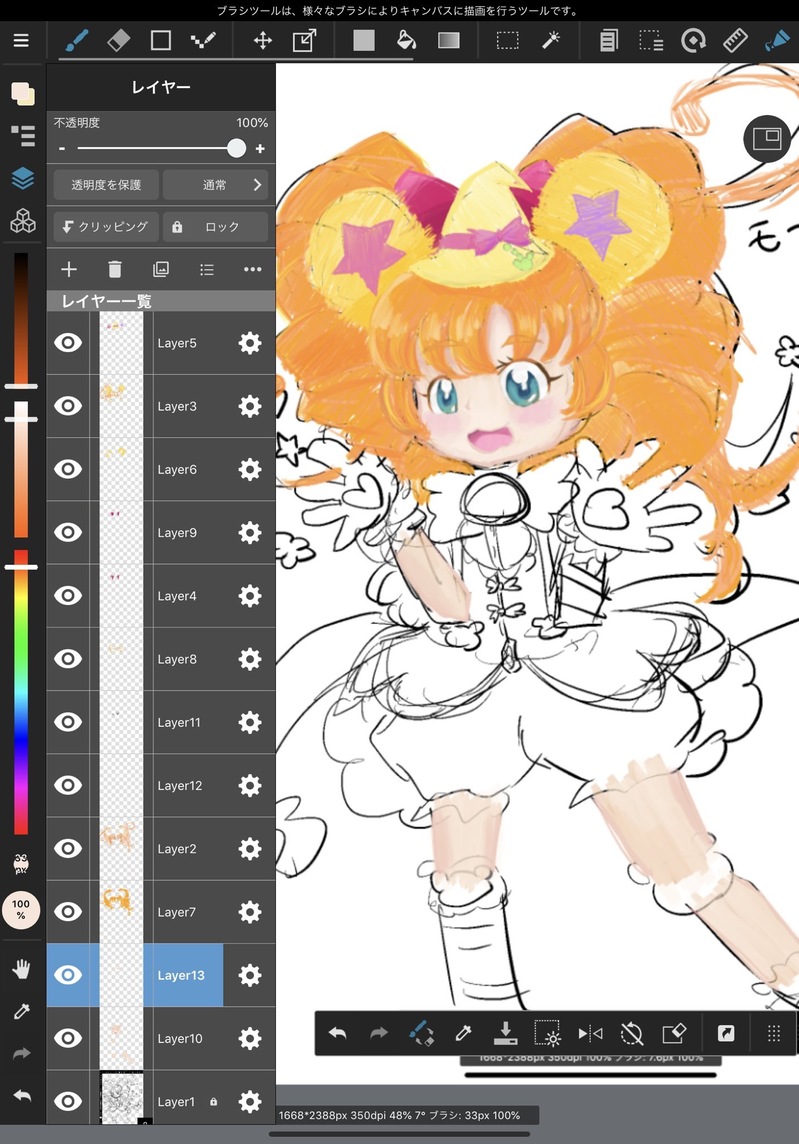
Task: Open the Transform tool icon
Action: click(304, 40)
